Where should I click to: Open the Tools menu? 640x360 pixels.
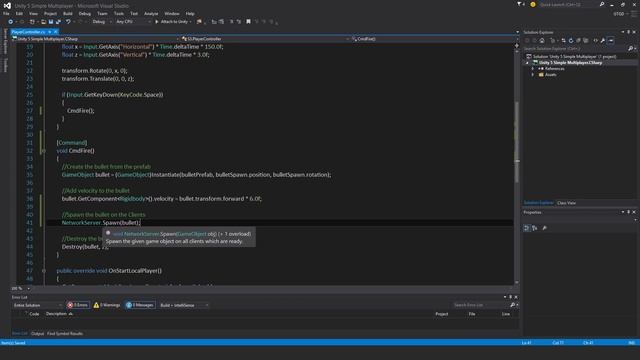click(119, 13)
